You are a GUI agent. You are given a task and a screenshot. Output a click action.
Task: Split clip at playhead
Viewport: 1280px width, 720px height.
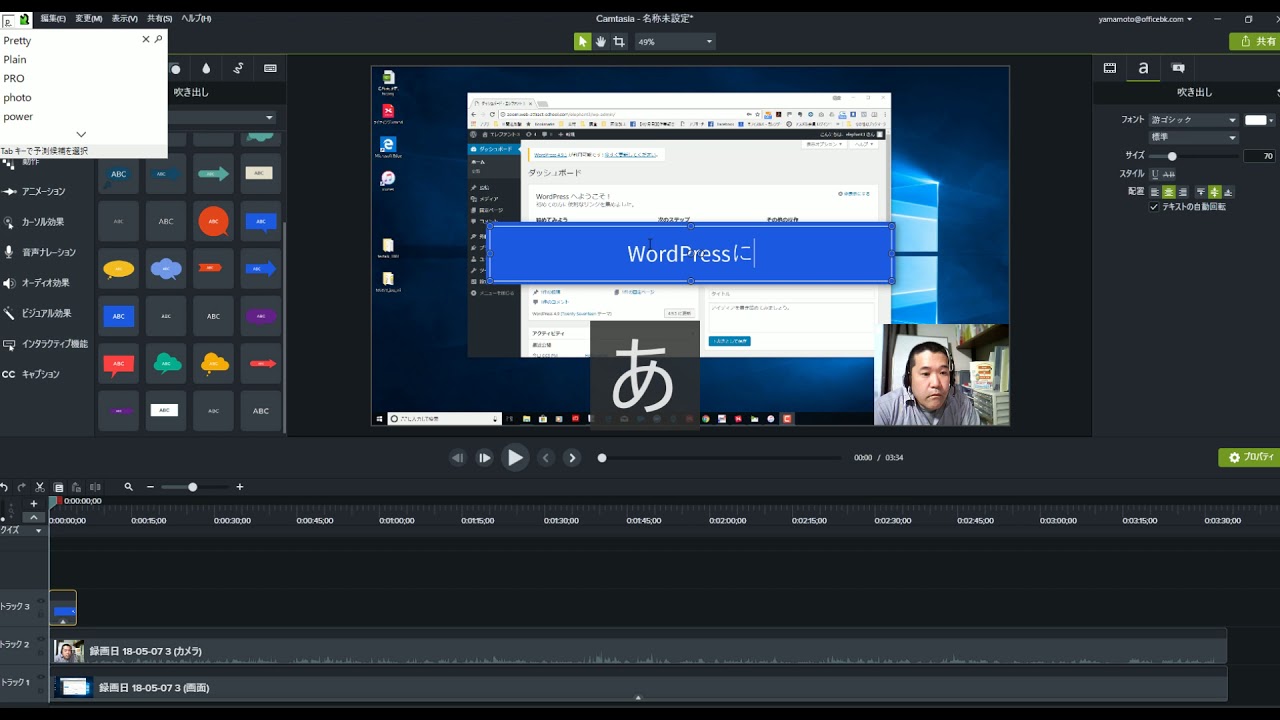pos(95,487)
